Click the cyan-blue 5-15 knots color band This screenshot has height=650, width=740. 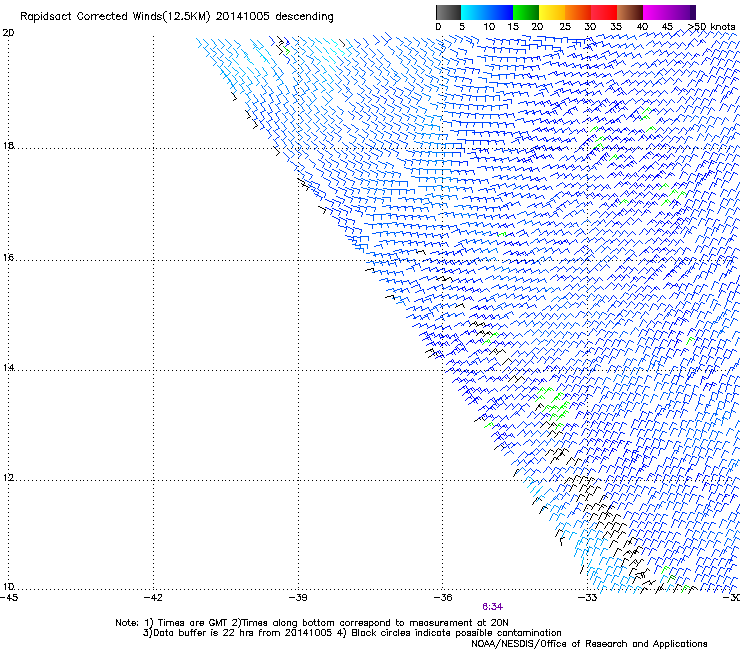coord(487,12)
